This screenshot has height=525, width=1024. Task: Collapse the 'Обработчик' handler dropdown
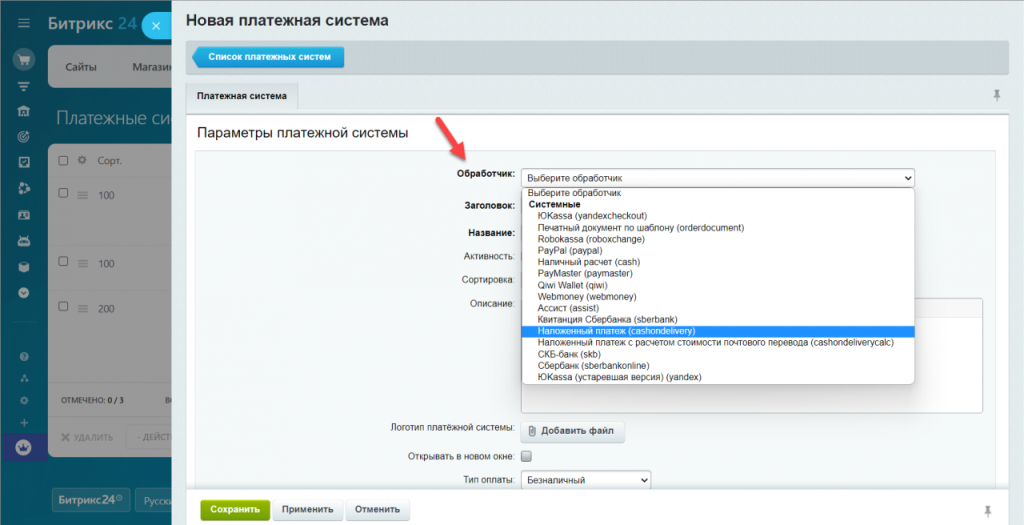click(717, 177)
